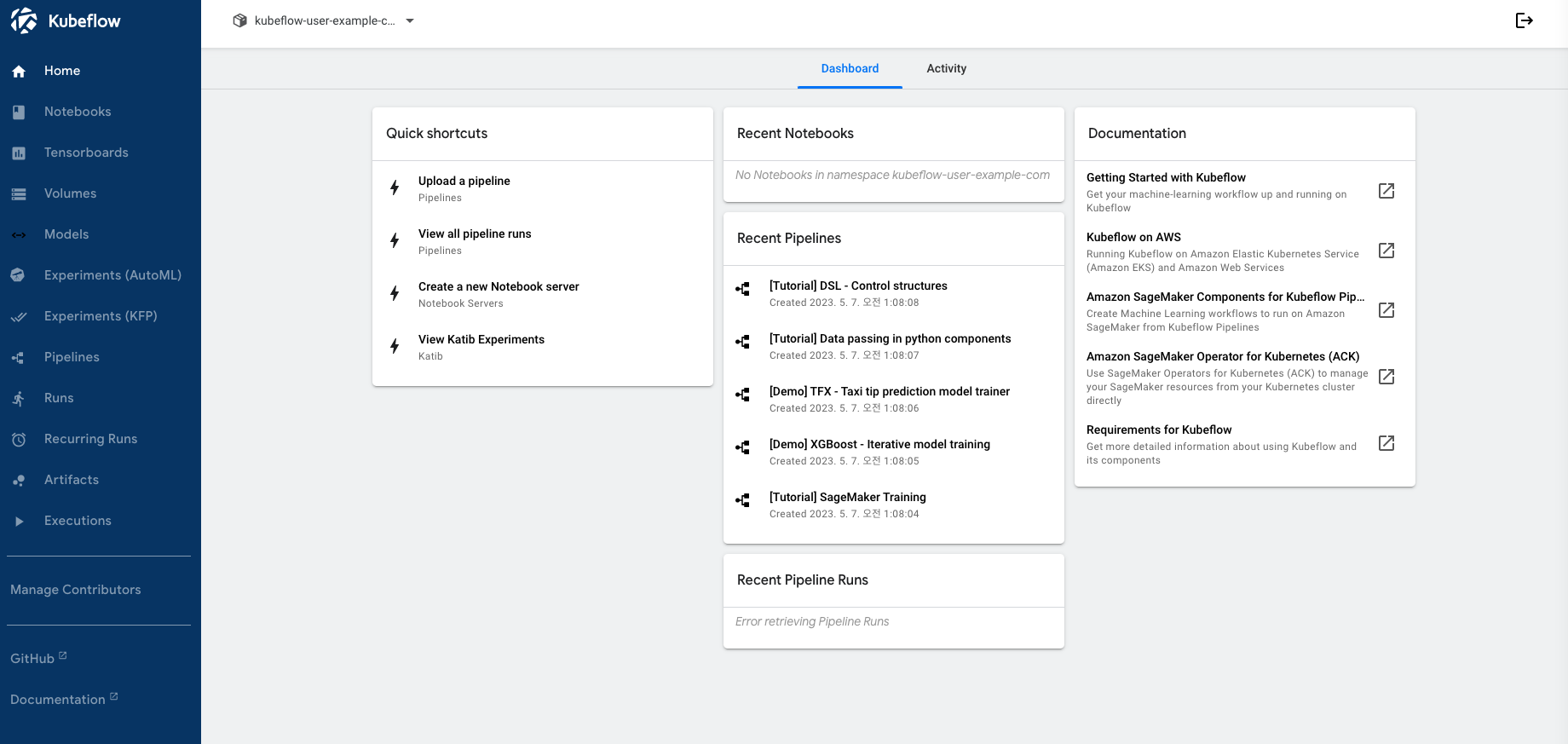Click the Tensorboards chart icon
This screenshot has height=744, width=1568.
19,153
